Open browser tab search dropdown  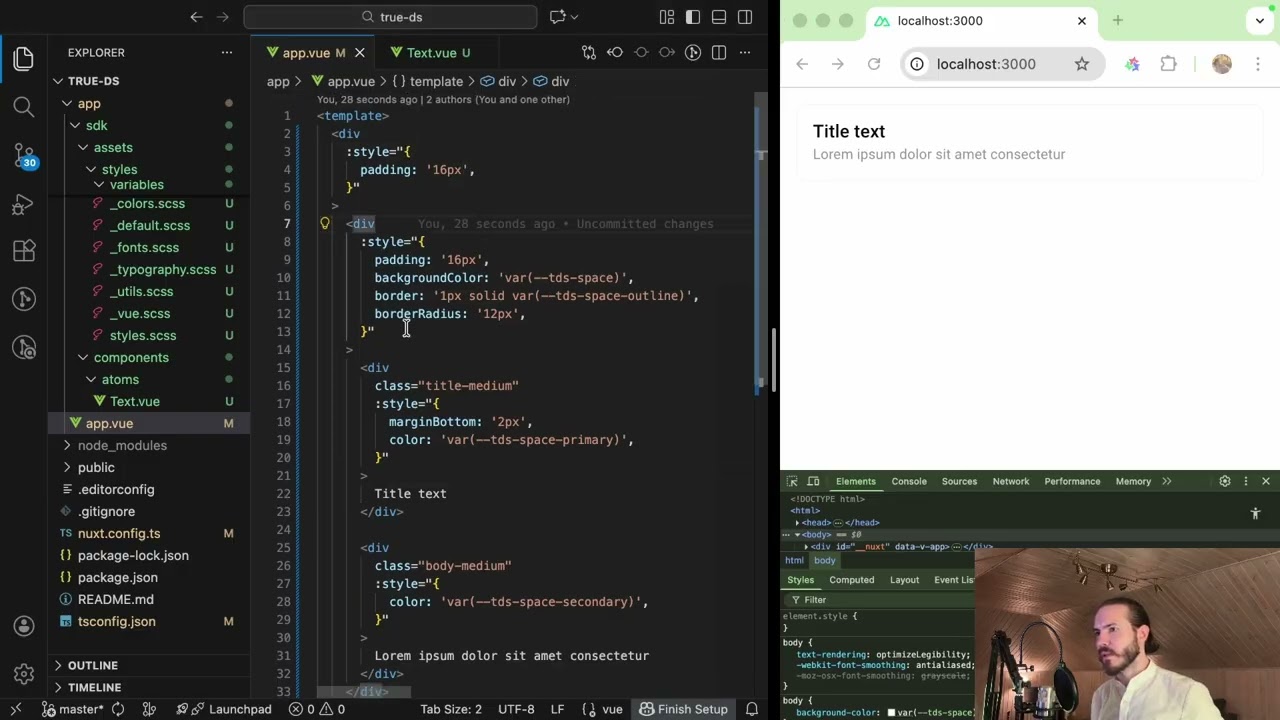(1260, 20)
